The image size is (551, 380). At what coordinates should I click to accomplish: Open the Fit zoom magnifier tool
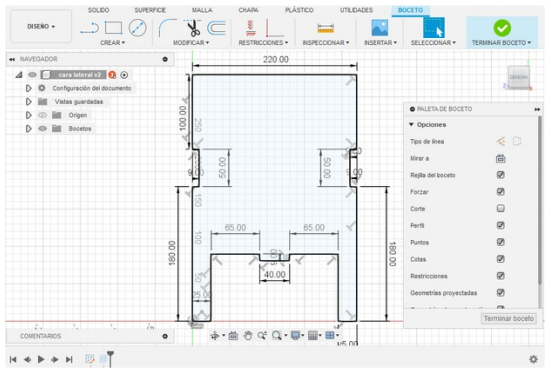tap(277, 336)
